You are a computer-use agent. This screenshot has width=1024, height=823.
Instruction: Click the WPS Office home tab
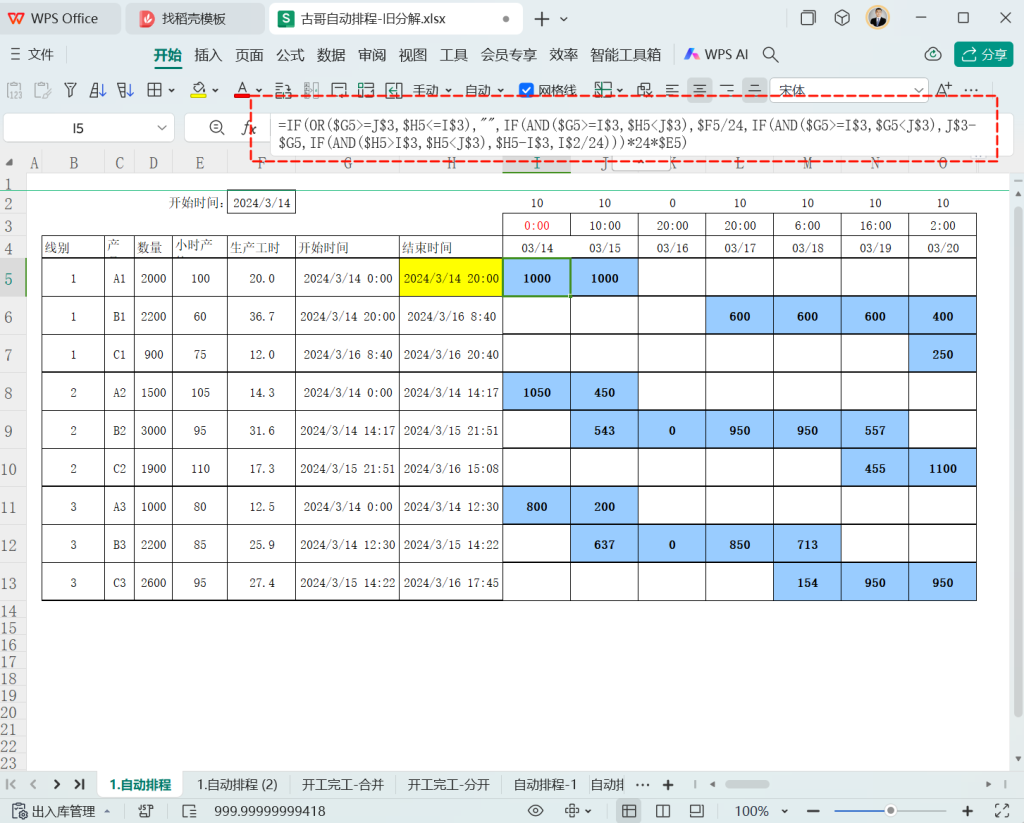pyautogui.click(x=60, y=19)
